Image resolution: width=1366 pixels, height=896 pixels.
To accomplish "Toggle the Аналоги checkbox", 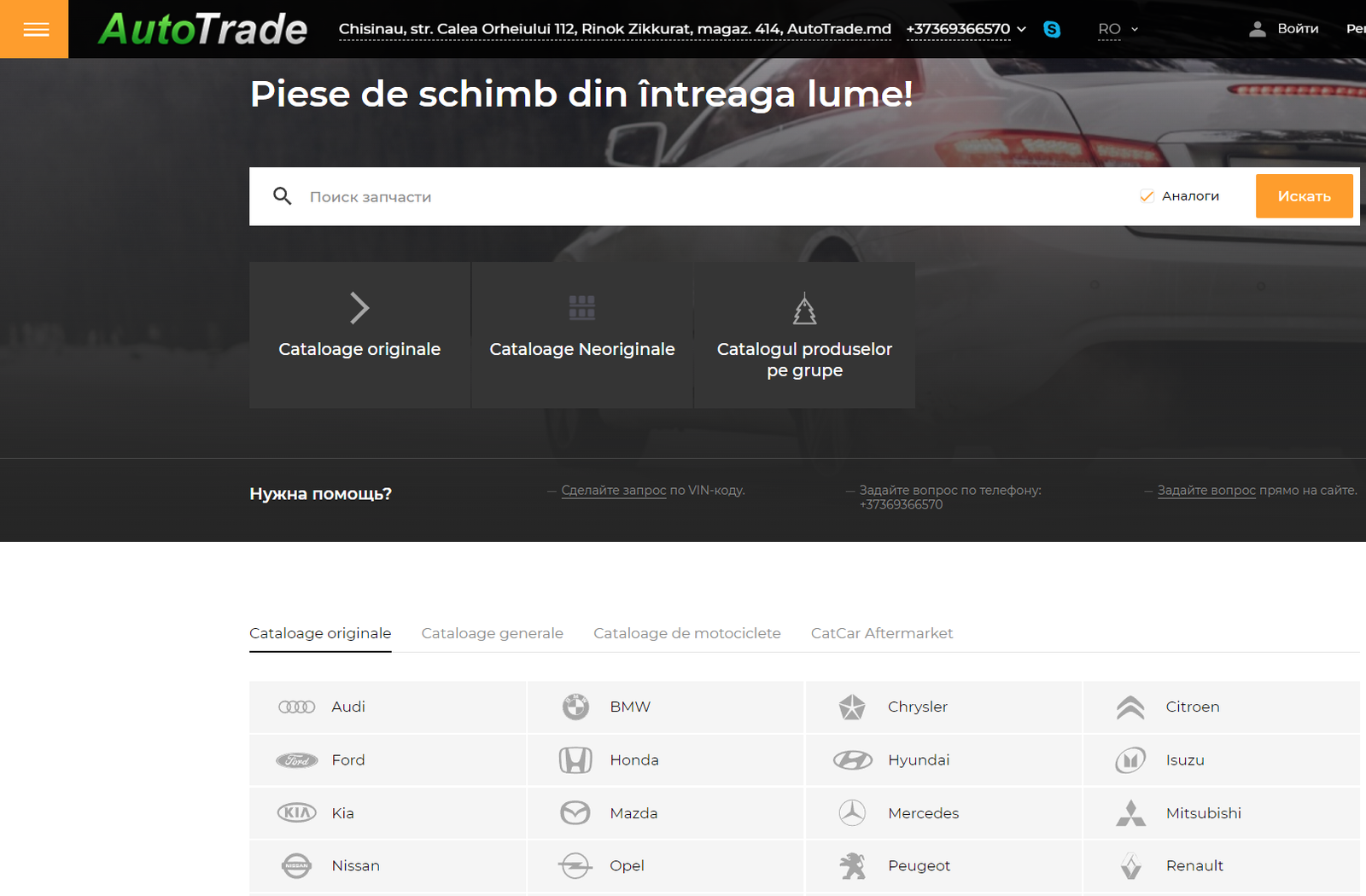I will point(1146,195).
